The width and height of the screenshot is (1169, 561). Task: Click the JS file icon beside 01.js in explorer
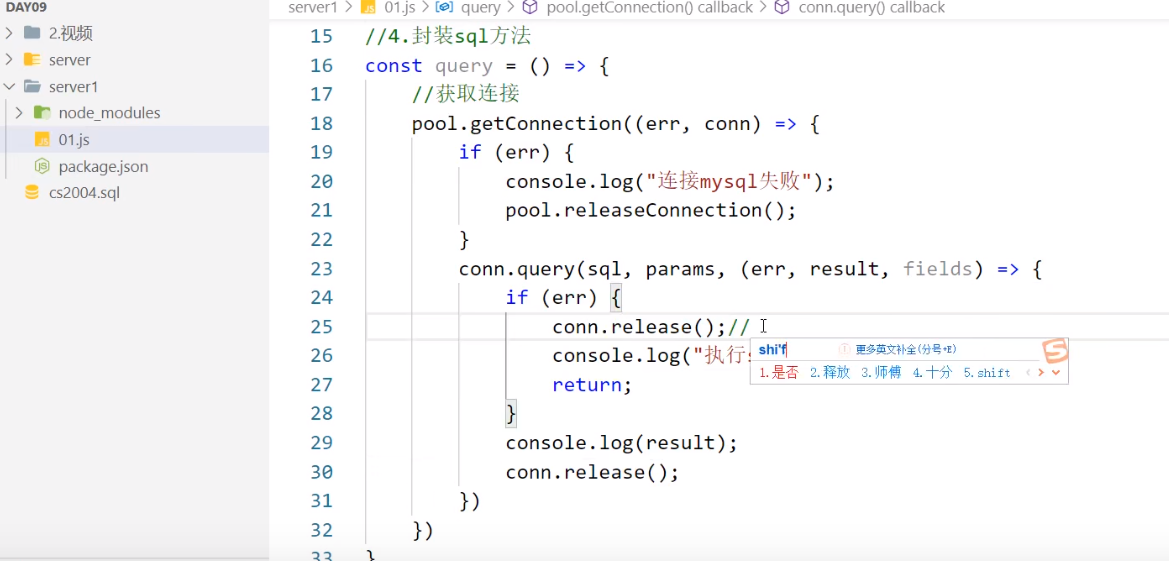[42, 140]
